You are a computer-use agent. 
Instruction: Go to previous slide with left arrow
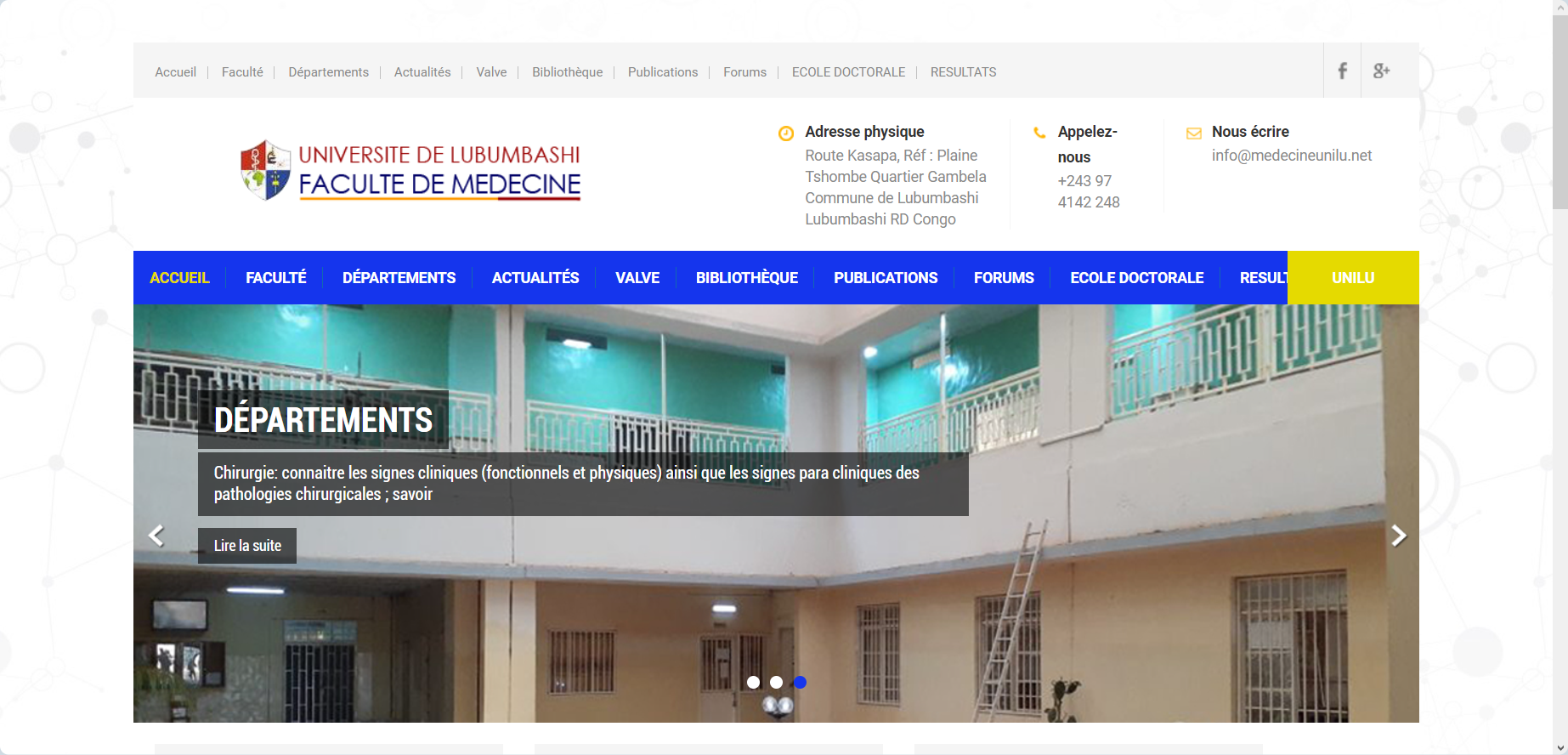(156, 536)
